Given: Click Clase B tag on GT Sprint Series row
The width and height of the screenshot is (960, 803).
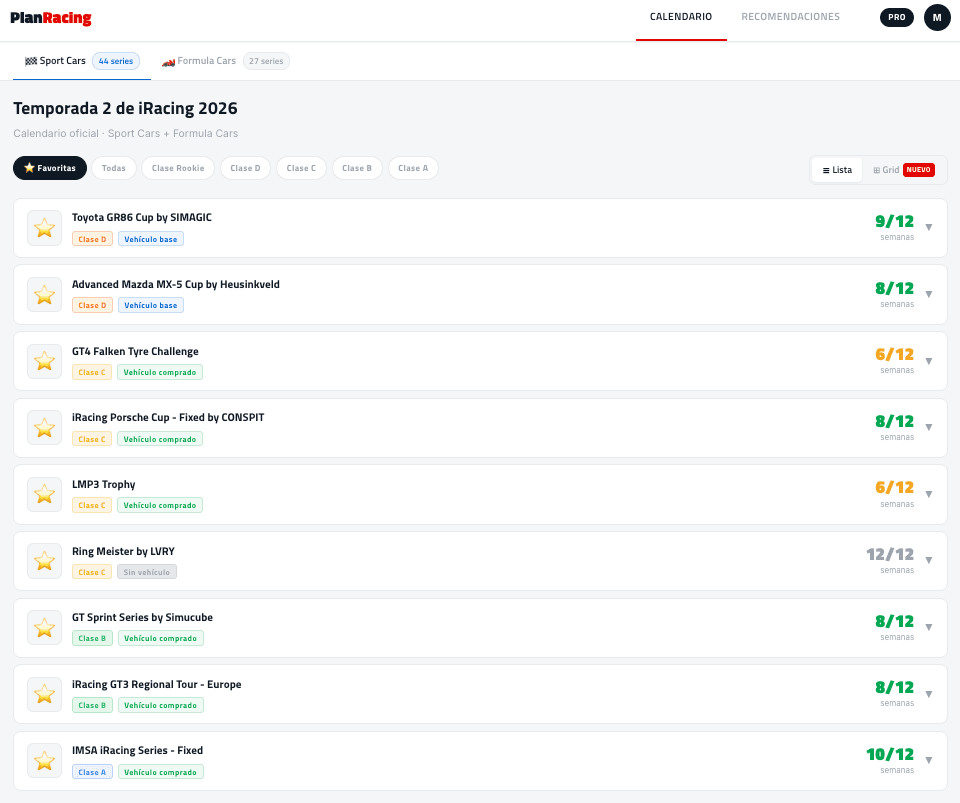Looking at the screenshot, I should pyautogui.click(x=92, y=638).
